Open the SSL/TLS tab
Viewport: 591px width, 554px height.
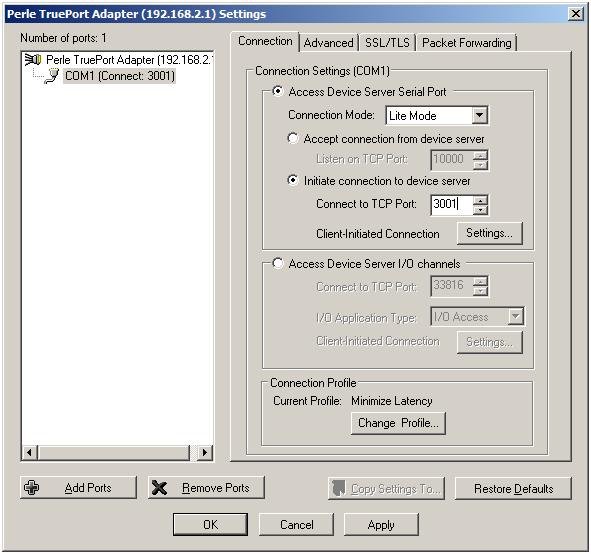tap(387, 43)
